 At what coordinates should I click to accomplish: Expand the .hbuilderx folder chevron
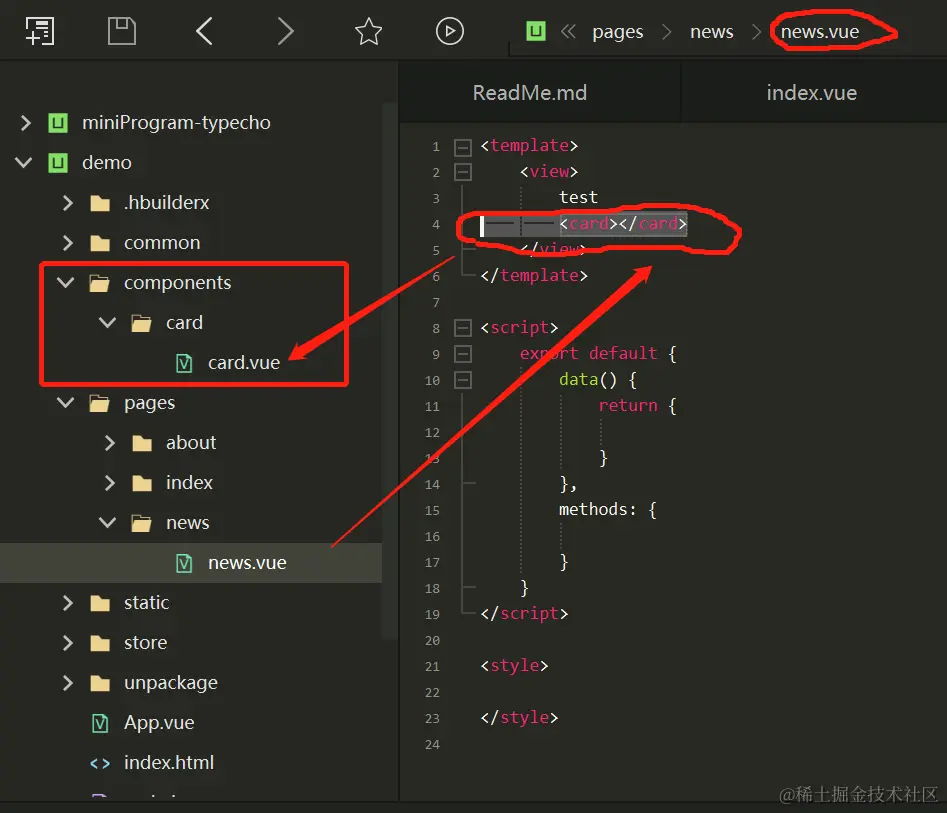click(68, 203)
